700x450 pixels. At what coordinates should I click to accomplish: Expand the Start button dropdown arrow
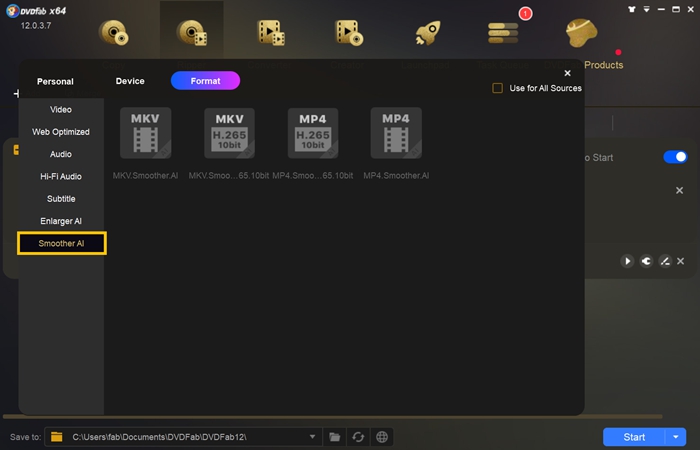(676, 437)
